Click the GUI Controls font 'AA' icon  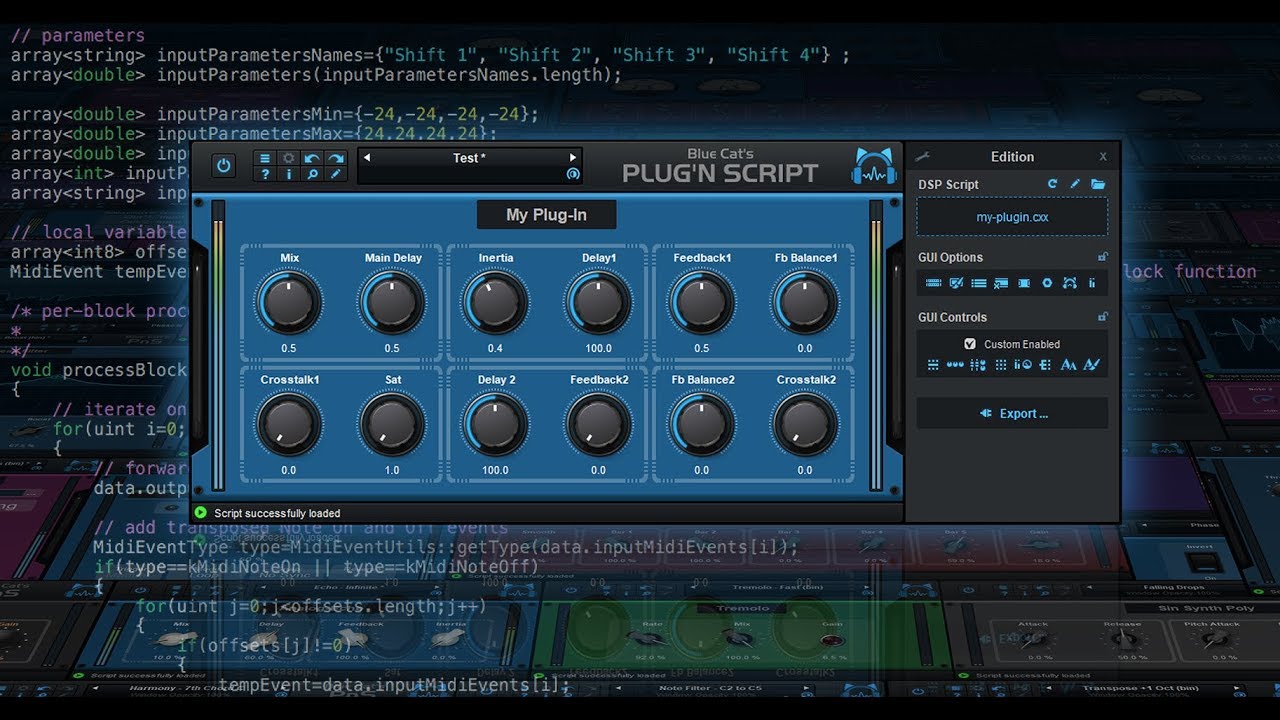pos(1068,365)
